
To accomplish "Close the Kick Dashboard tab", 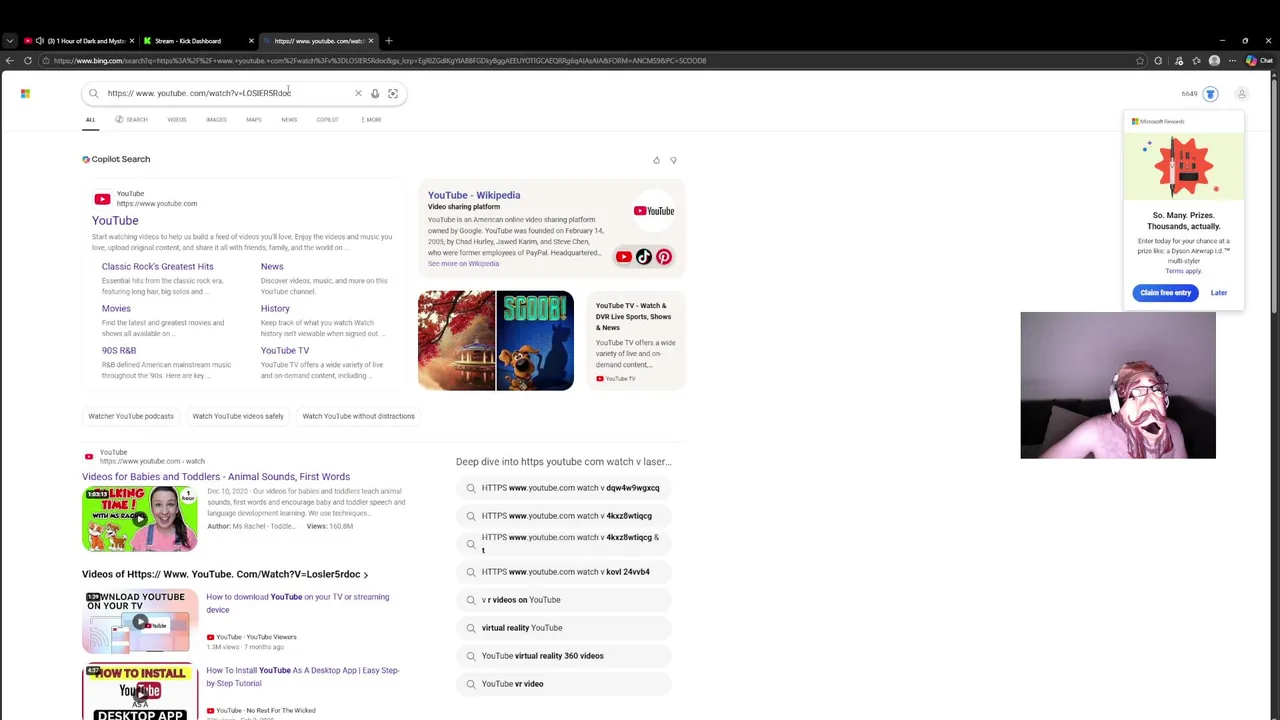I will coord(251,41).
